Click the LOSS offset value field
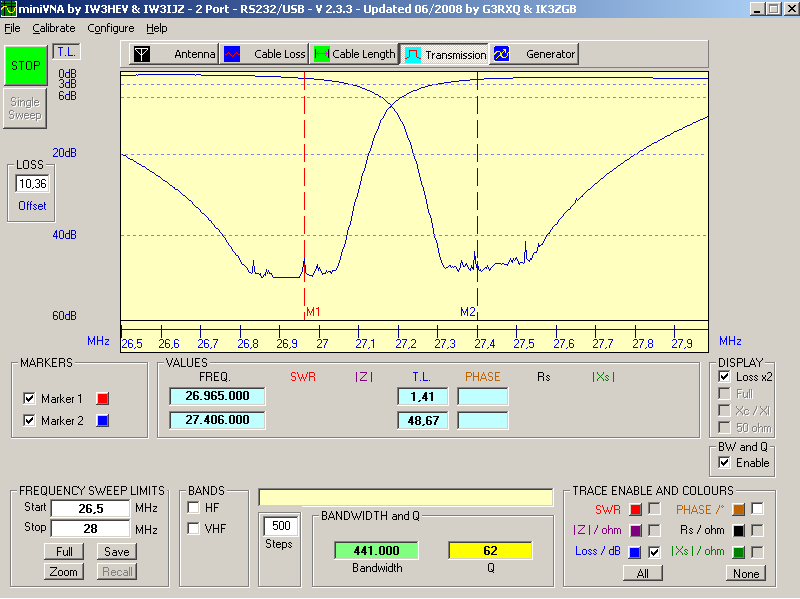Image resolution: width=800 pixels, height=599 pixels. click(x=32, y=184)
